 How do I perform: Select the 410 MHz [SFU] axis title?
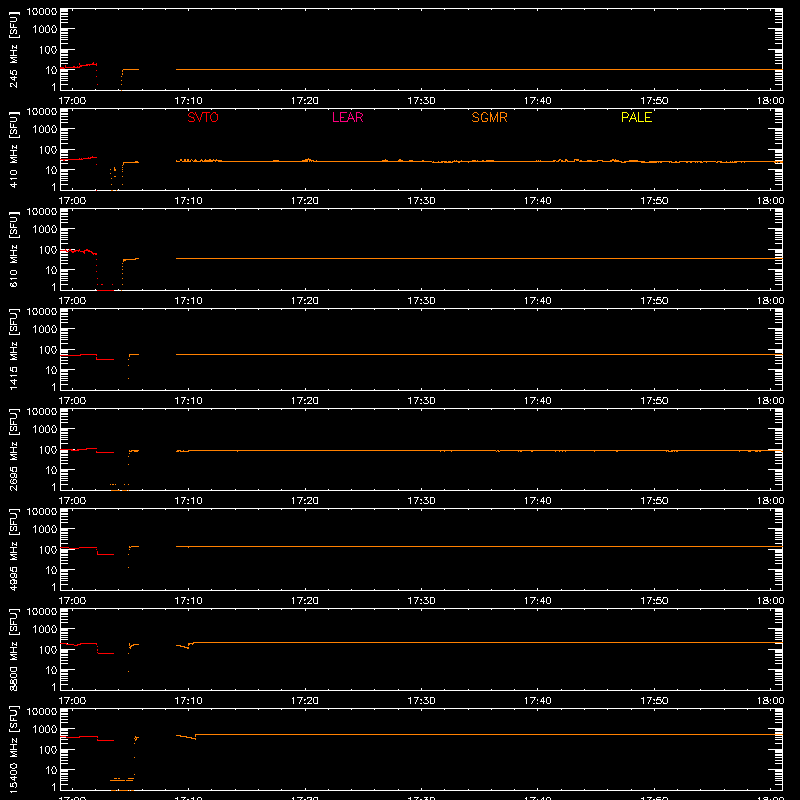tap(13, 149)
